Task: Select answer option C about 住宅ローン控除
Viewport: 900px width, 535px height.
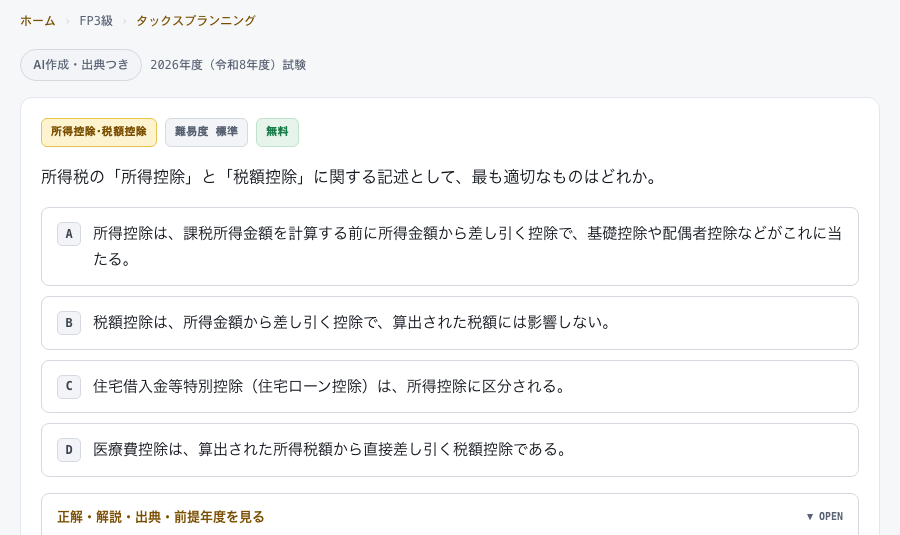Action: pos(450,386)
